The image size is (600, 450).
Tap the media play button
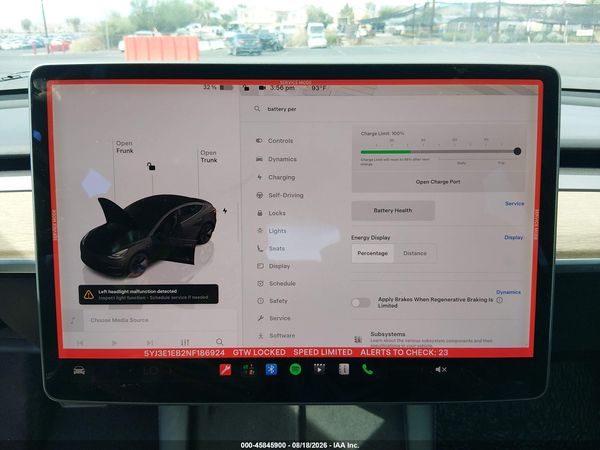pos(114,343)
